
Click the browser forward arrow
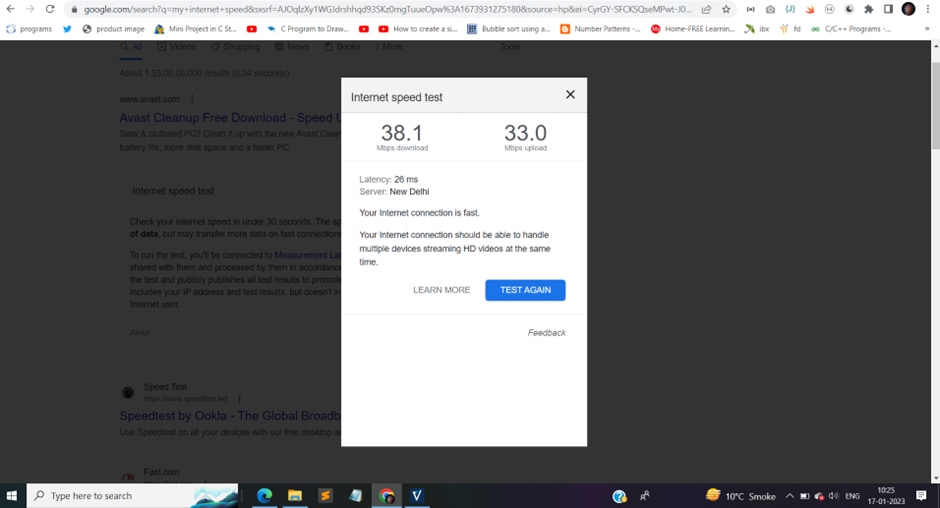[x=30, y=9]
